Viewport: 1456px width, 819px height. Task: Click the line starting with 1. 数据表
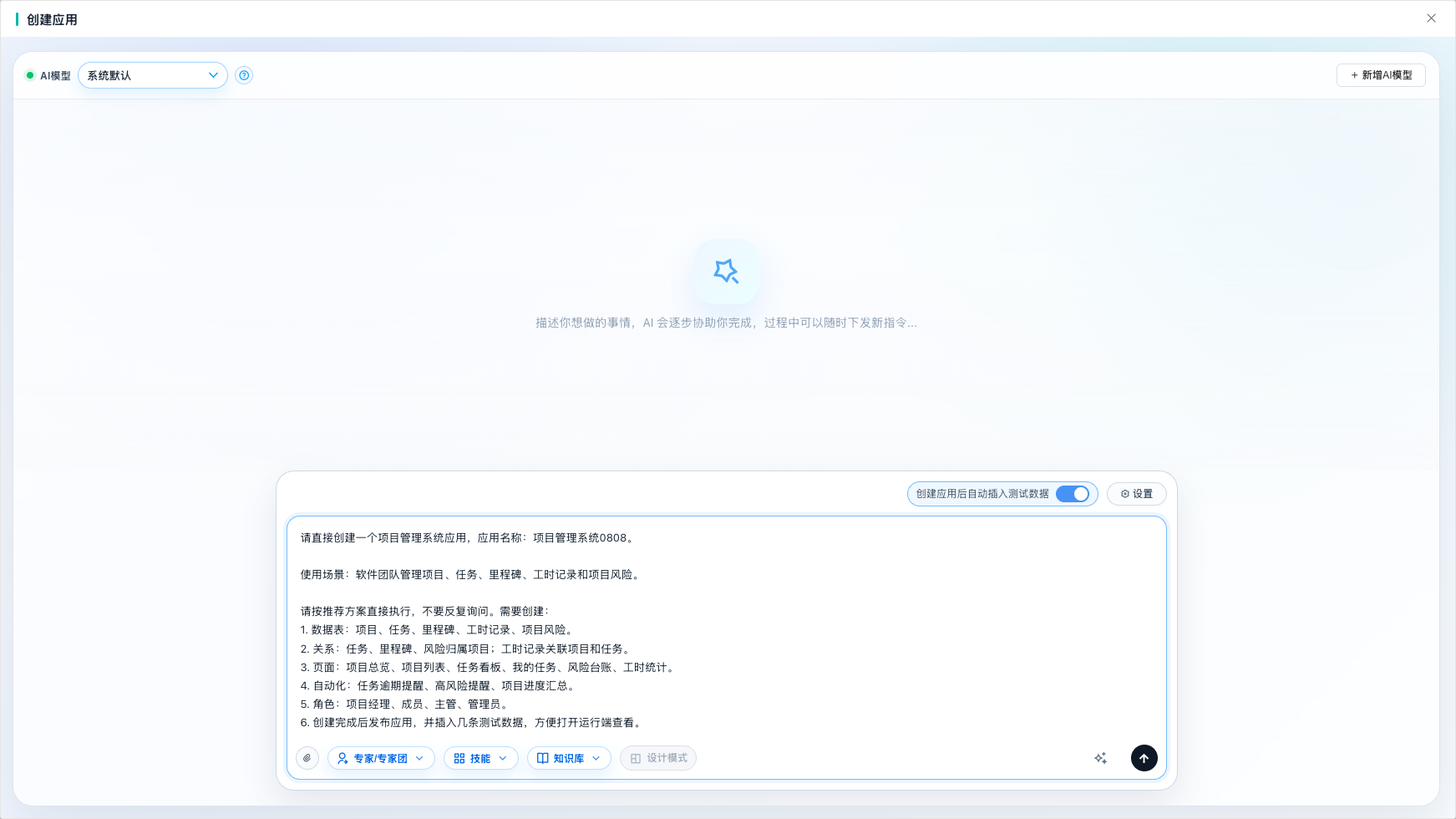tap(439, 630)
